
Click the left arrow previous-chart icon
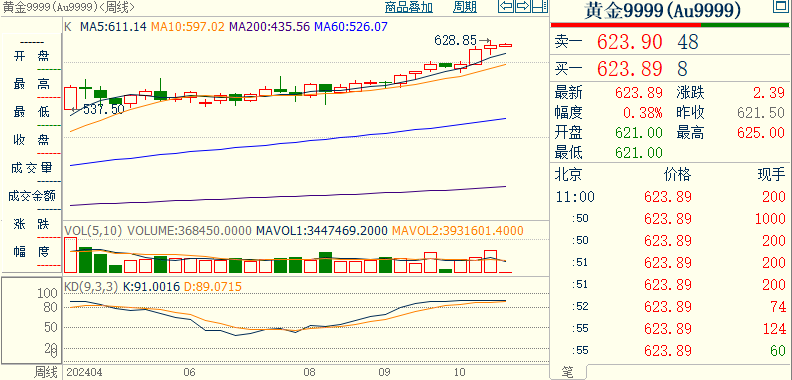tap(506, 7)
